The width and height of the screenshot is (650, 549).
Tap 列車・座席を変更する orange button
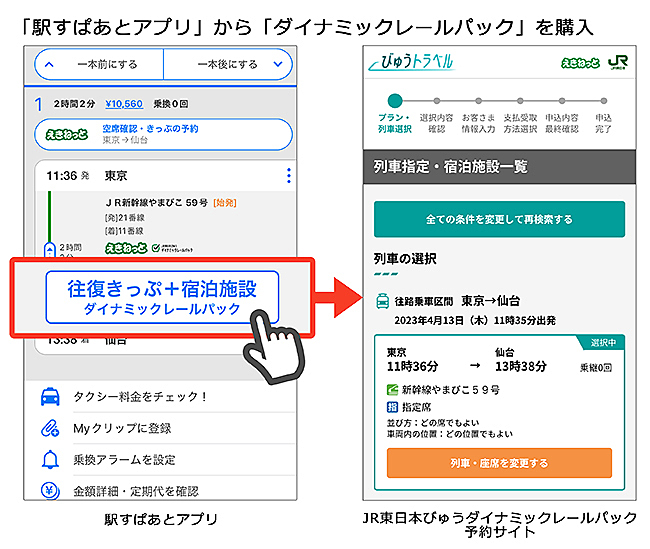point(499,463)
